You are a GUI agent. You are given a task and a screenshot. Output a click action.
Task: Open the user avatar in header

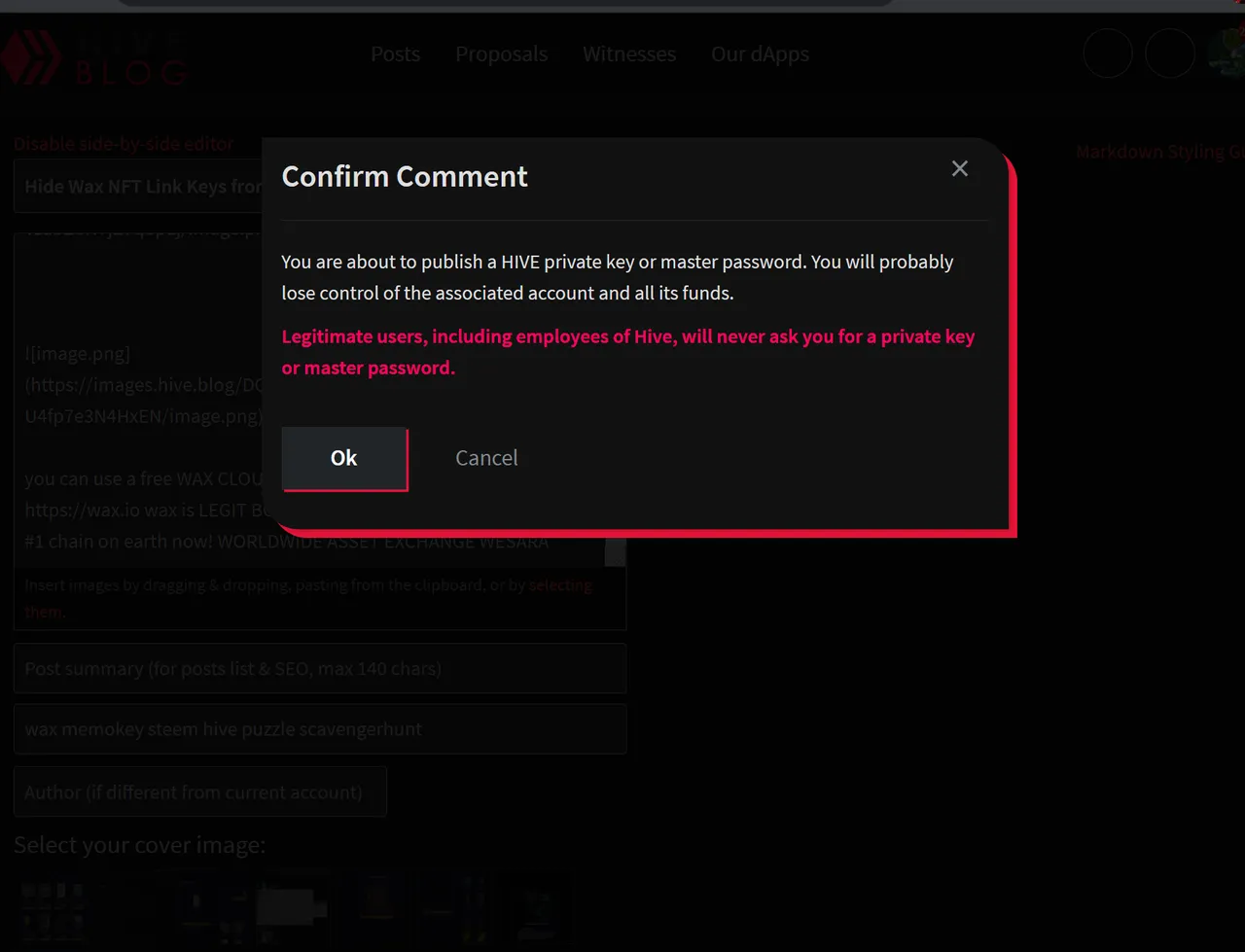tap(1227, 53)
